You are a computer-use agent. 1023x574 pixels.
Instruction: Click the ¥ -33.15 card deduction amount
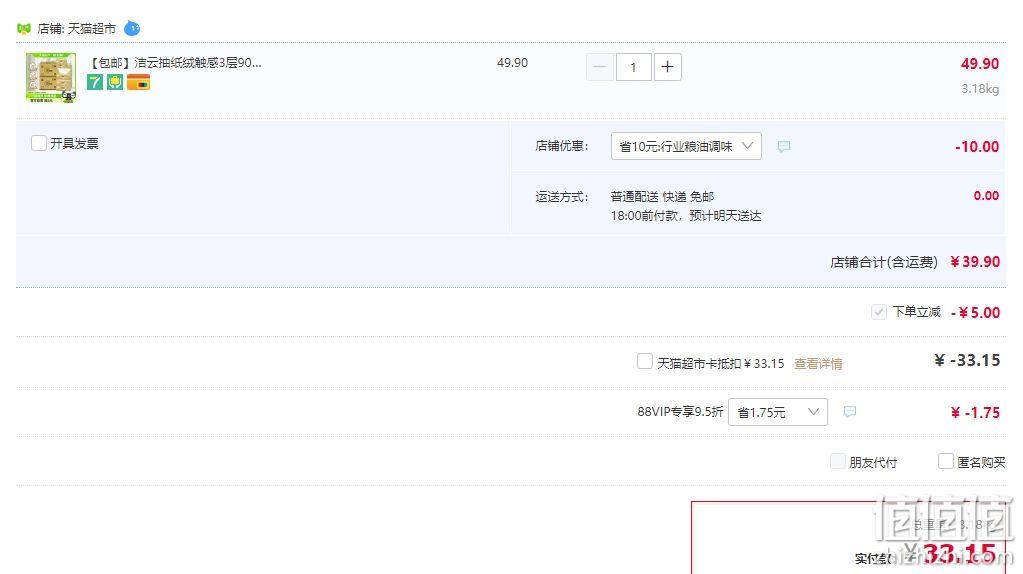point(968,360)
